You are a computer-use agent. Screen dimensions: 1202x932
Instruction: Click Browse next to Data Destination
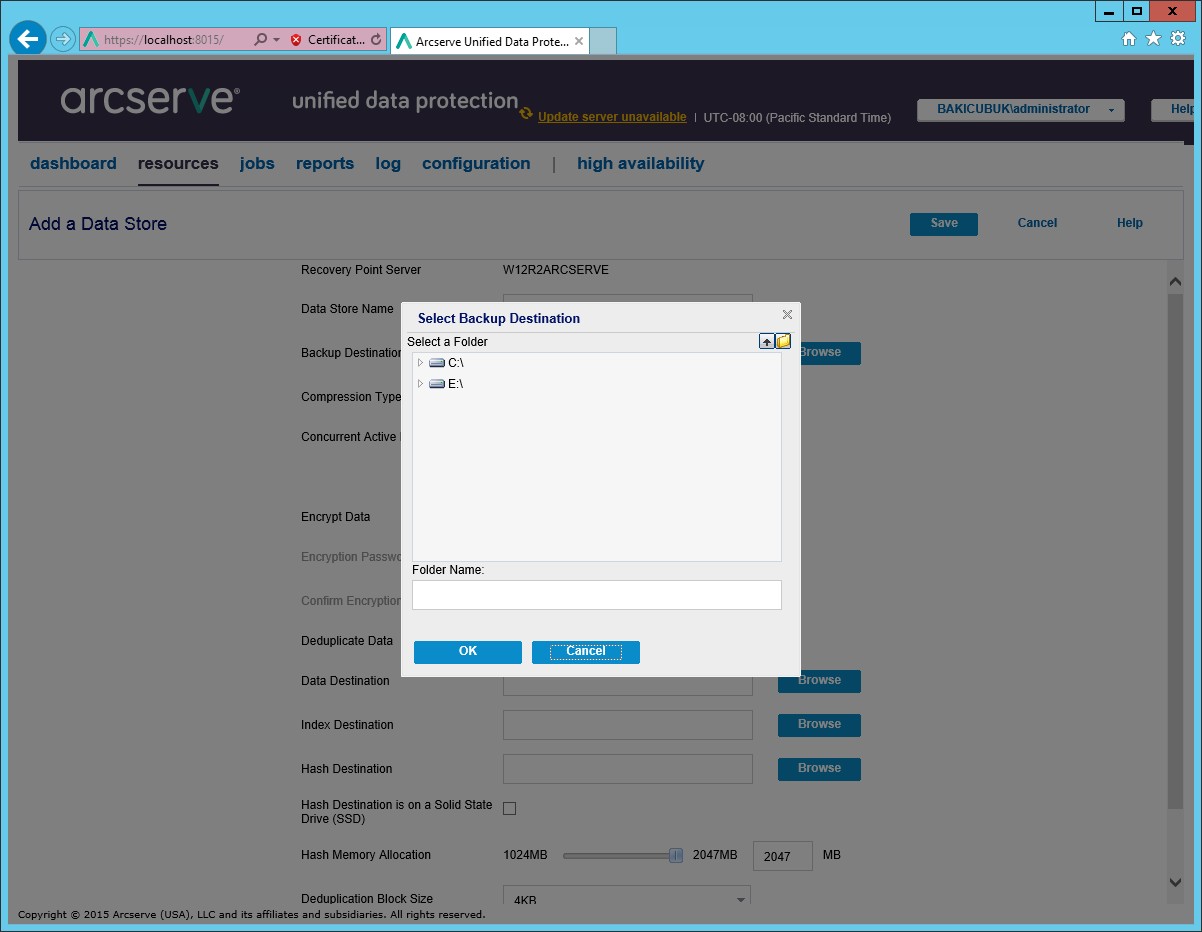coord(819,681)
